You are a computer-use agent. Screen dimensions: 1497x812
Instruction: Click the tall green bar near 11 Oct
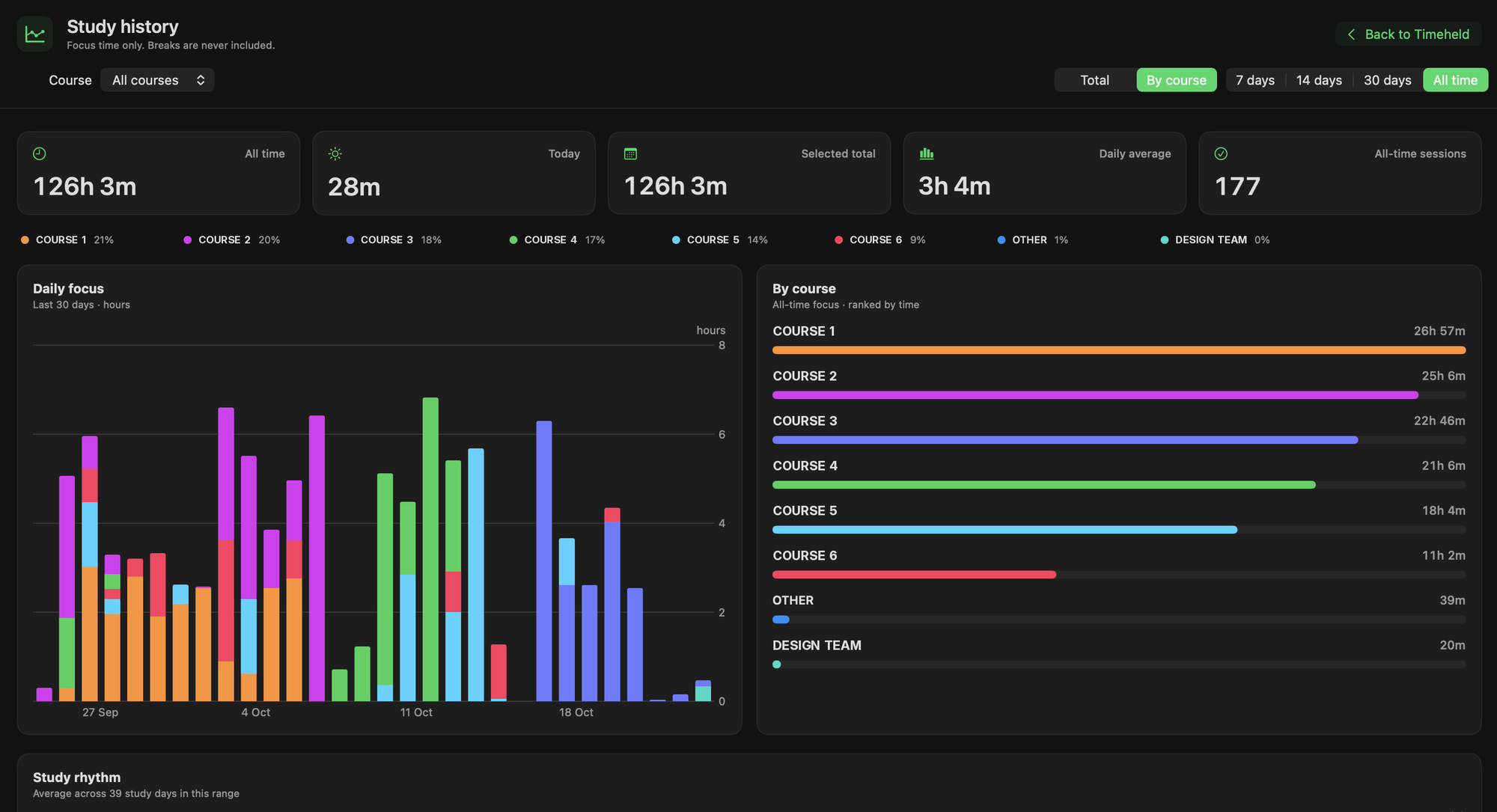point(430,549)
